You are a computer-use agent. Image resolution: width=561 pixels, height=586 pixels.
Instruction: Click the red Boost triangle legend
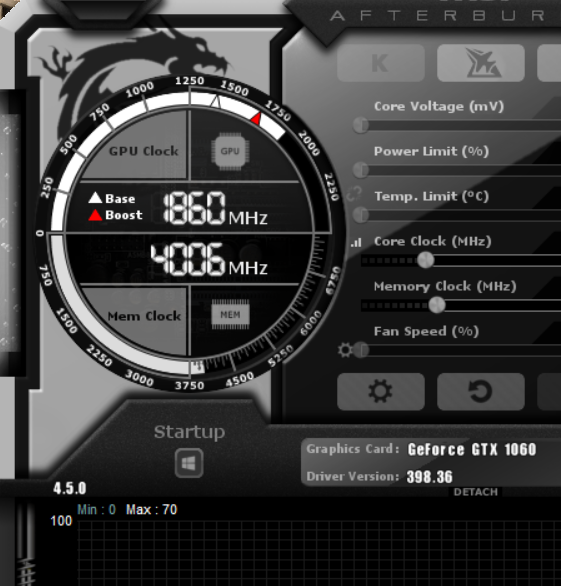(x=95, y=215)
